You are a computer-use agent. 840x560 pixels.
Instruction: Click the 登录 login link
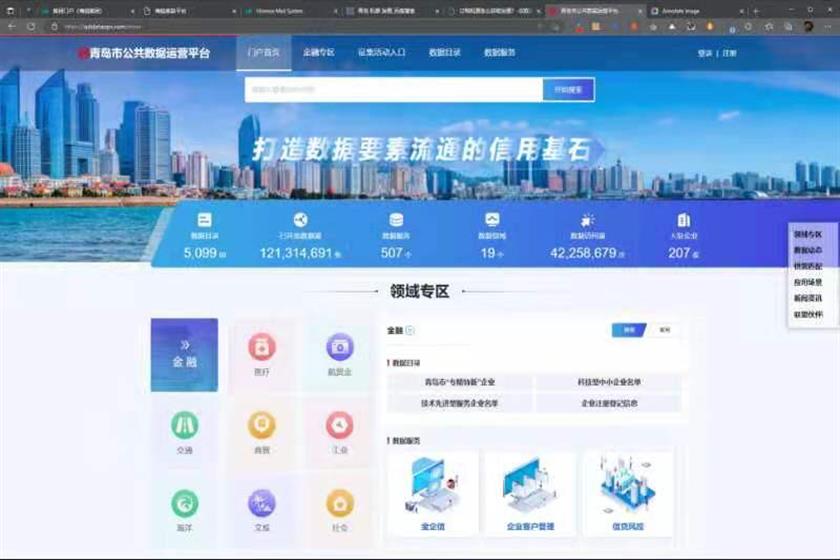[x=705, y=53]
